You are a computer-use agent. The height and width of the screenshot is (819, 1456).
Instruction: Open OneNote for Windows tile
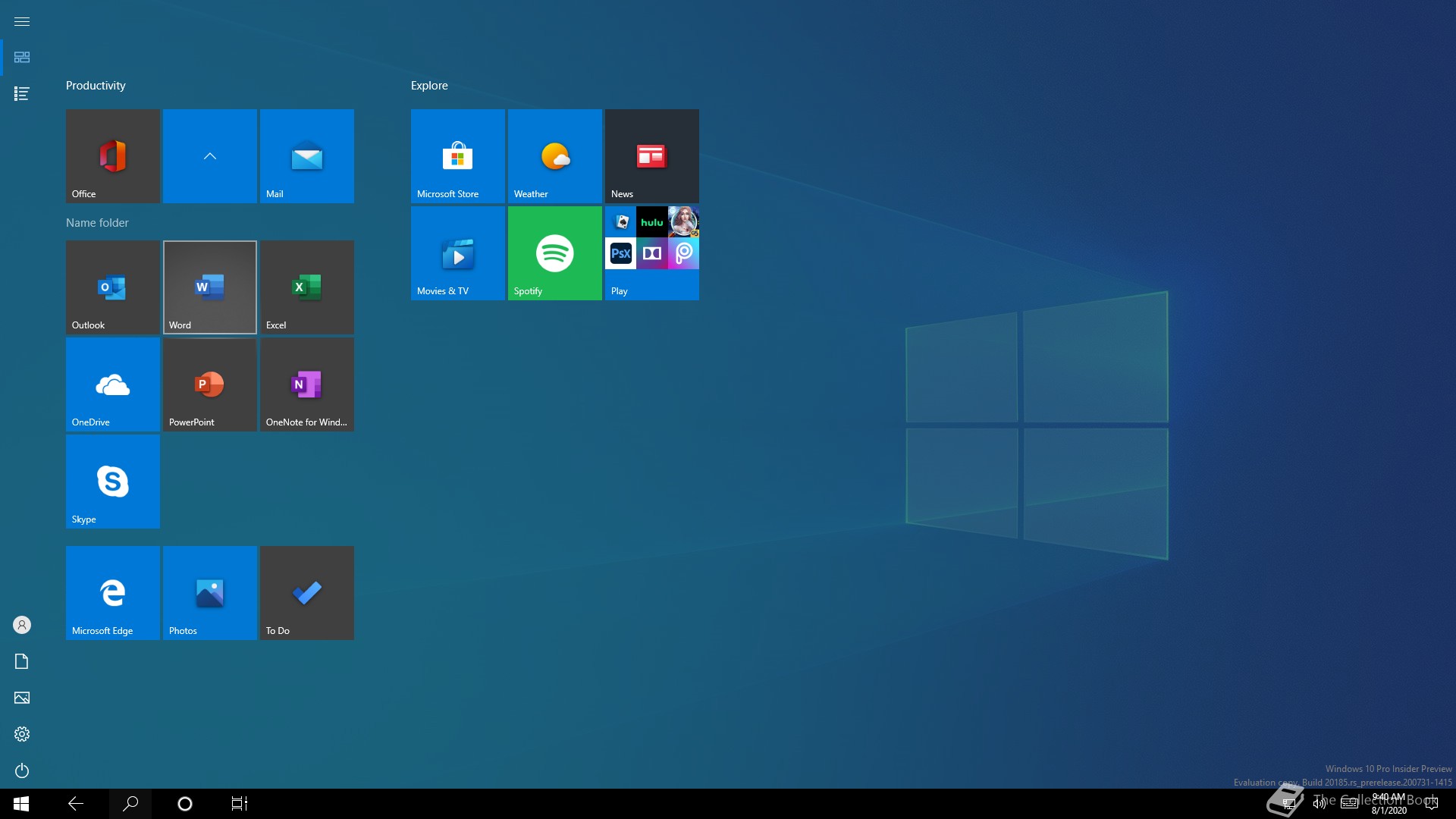(306, 384)
